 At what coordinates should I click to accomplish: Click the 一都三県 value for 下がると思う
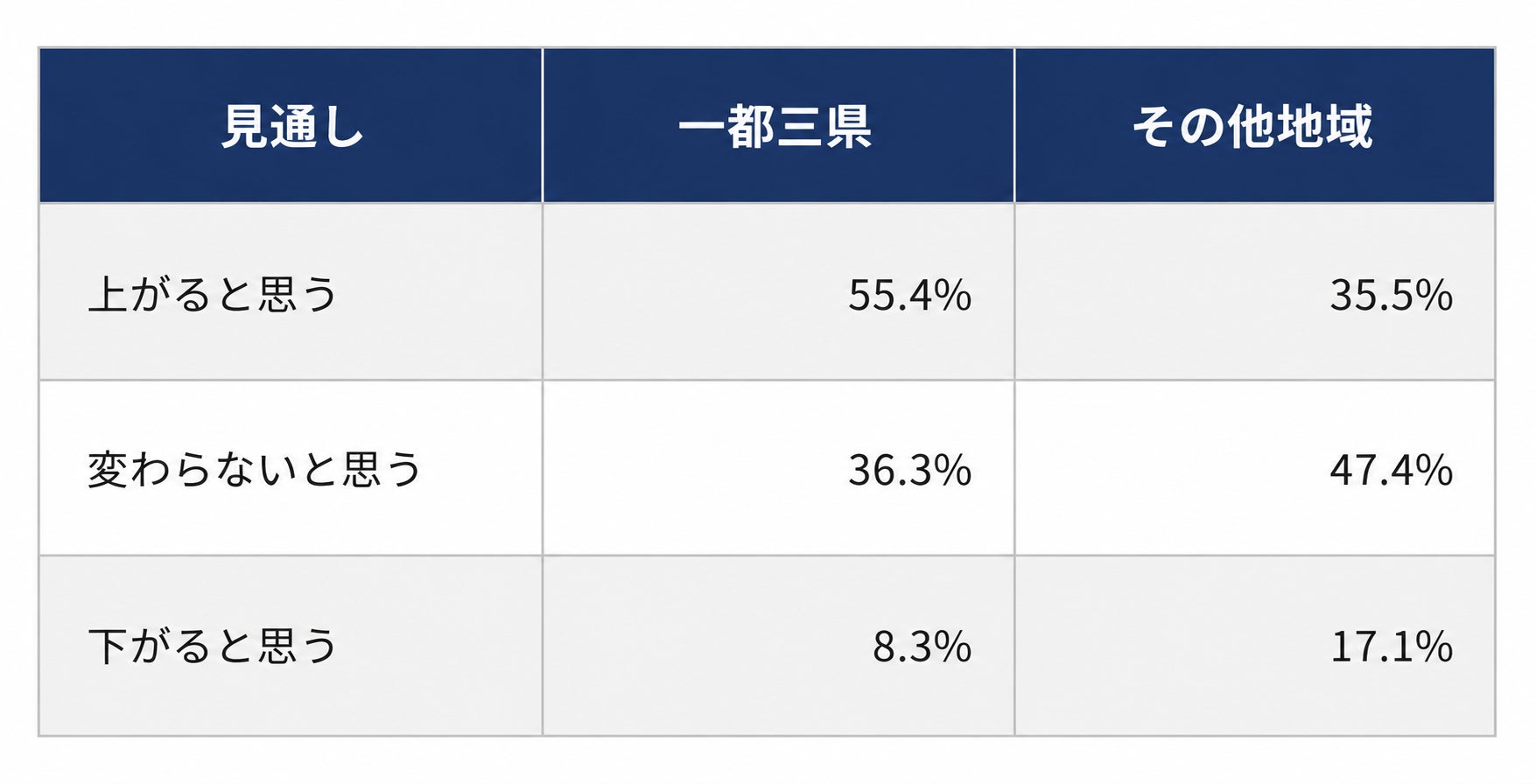point(922,647)
